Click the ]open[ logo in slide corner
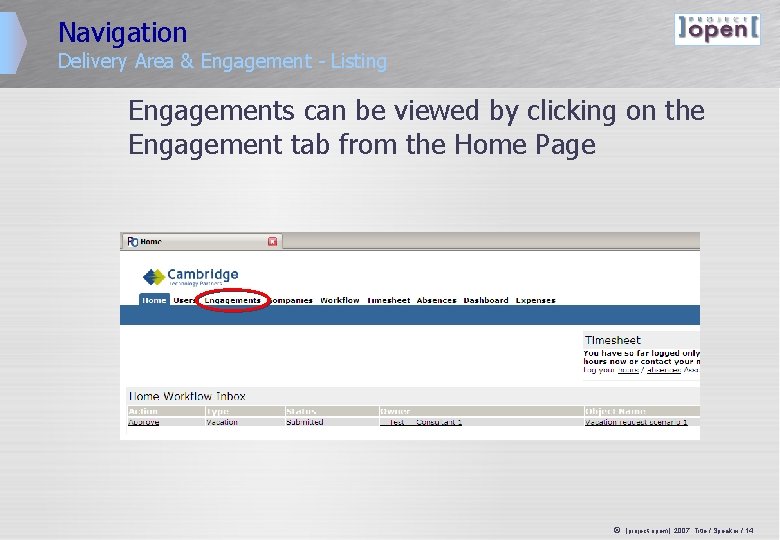 point(717,29)
